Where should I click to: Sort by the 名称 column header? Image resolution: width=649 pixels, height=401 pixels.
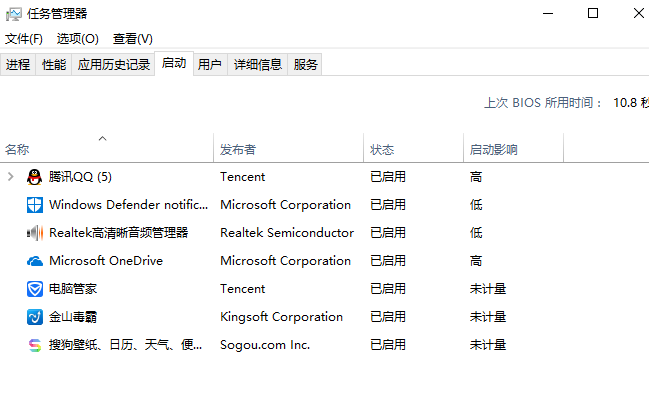click(x=18, y=150)
